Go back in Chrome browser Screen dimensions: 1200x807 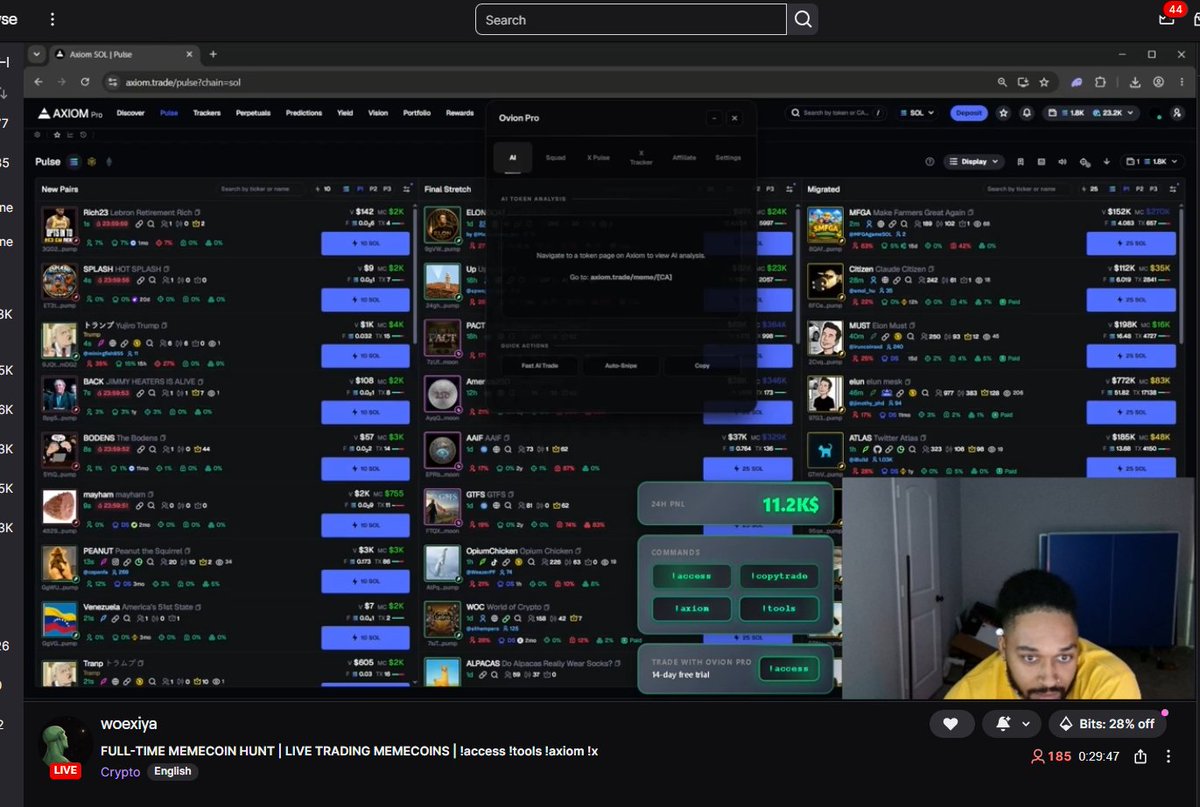[38, 82]
